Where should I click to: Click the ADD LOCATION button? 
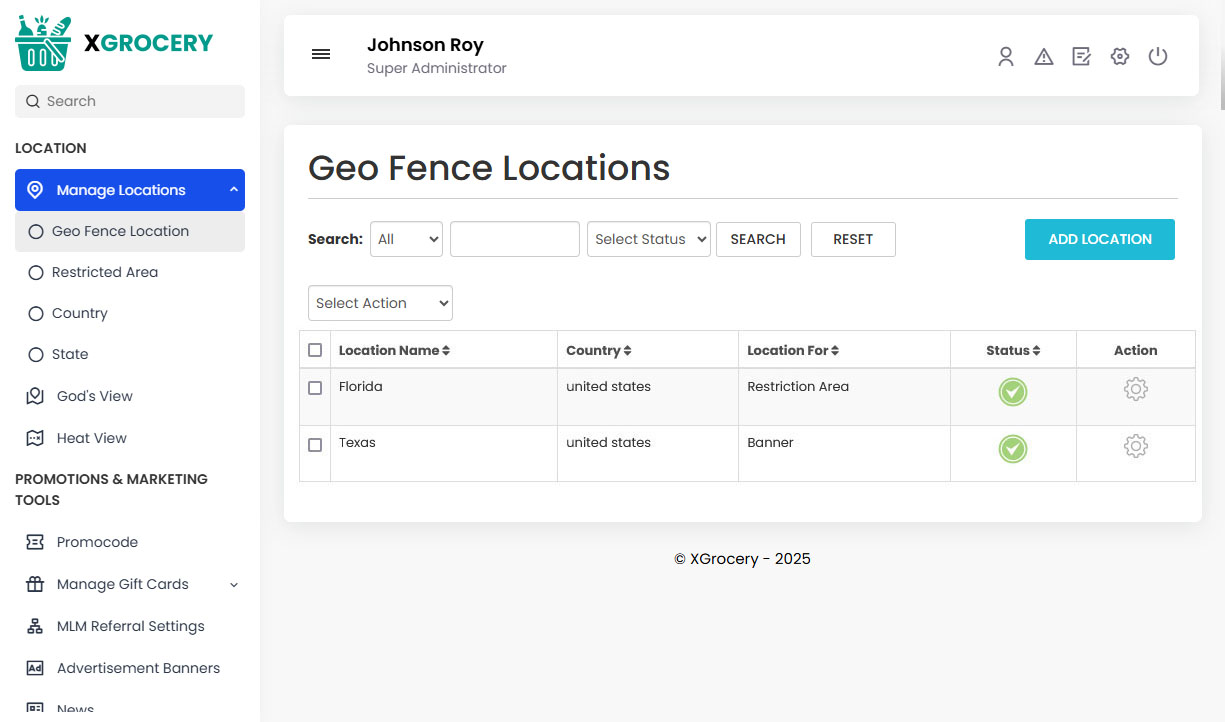click(1099, 239)
